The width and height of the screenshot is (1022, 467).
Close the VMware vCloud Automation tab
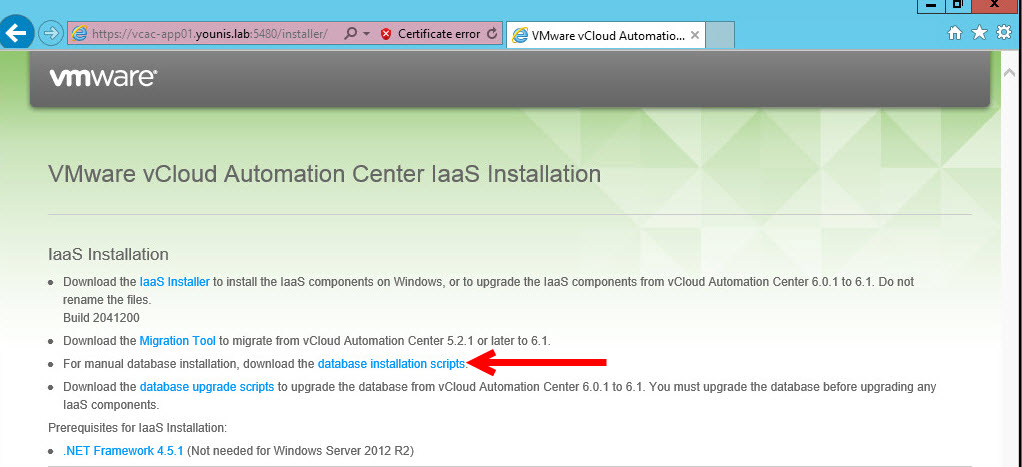coord(696,35)
